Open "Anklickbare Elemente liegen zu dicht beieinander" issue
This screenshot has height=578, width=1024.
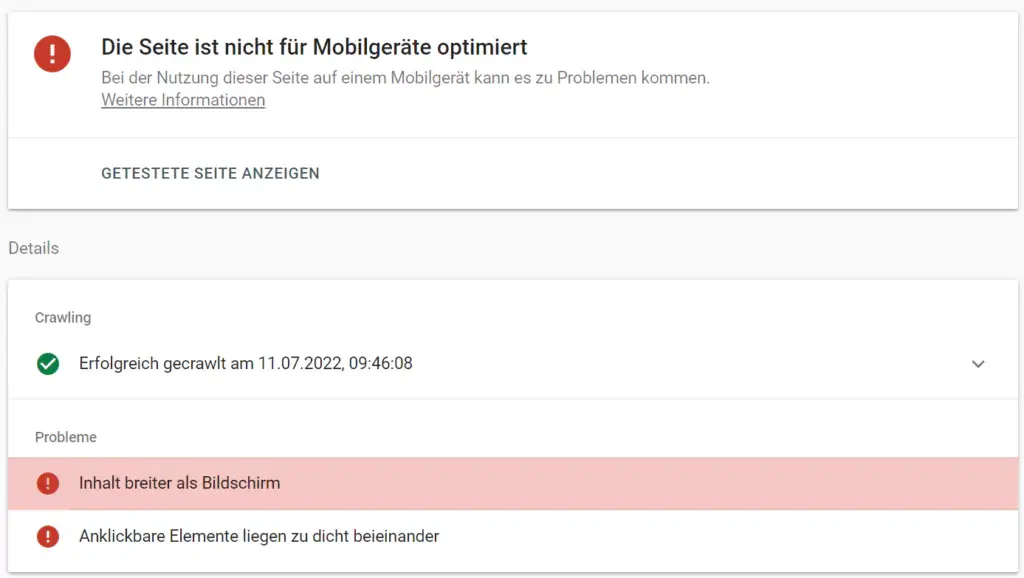pyautogui.click(x=259, y=537)
